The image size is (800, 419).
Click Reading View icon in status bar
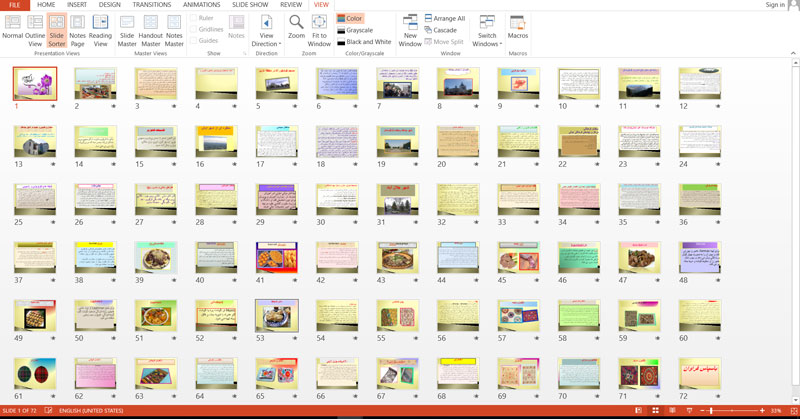[x=672, y=410]
